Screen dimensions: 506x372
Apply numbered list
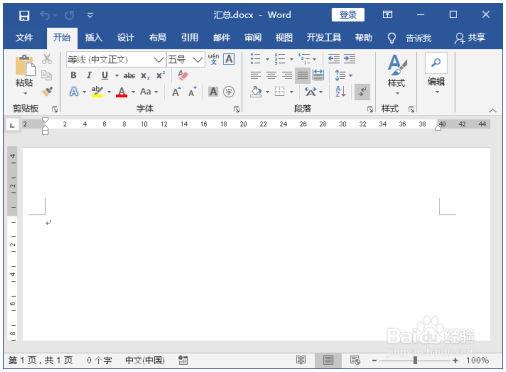[280, 59]
